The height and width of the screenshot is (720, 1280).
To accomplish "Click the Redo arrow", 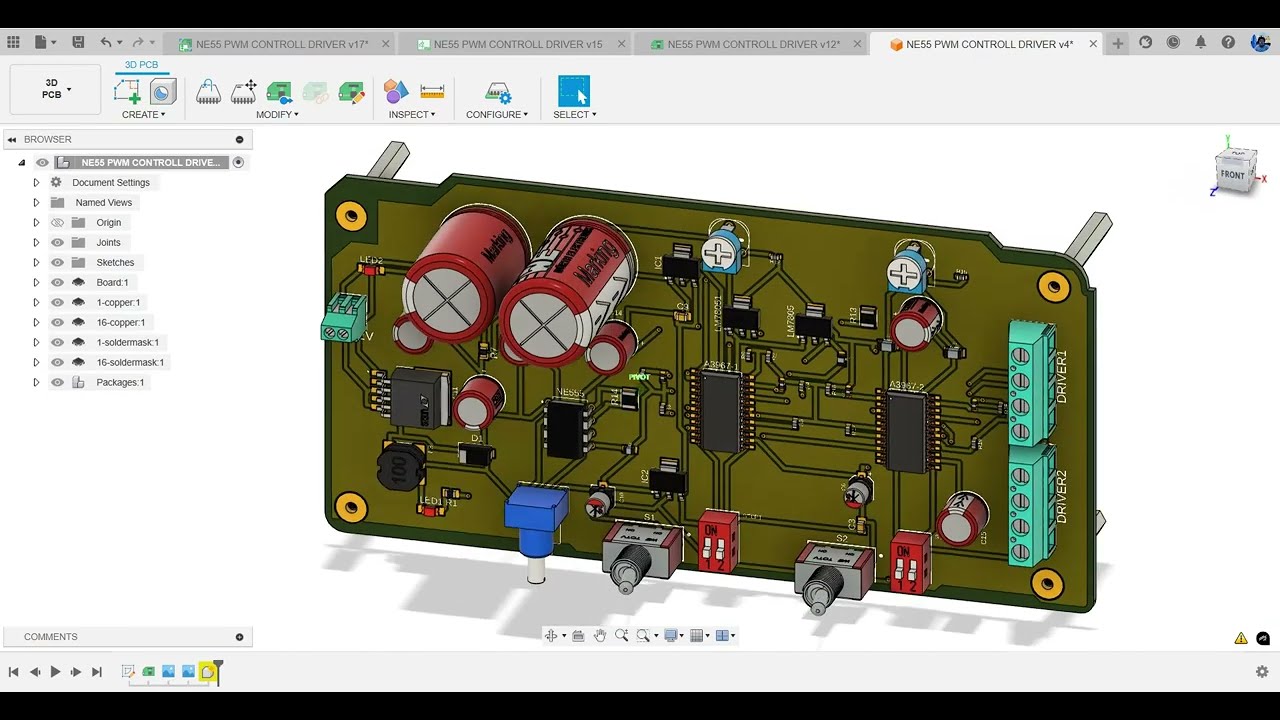I will [x=138, y=43].
